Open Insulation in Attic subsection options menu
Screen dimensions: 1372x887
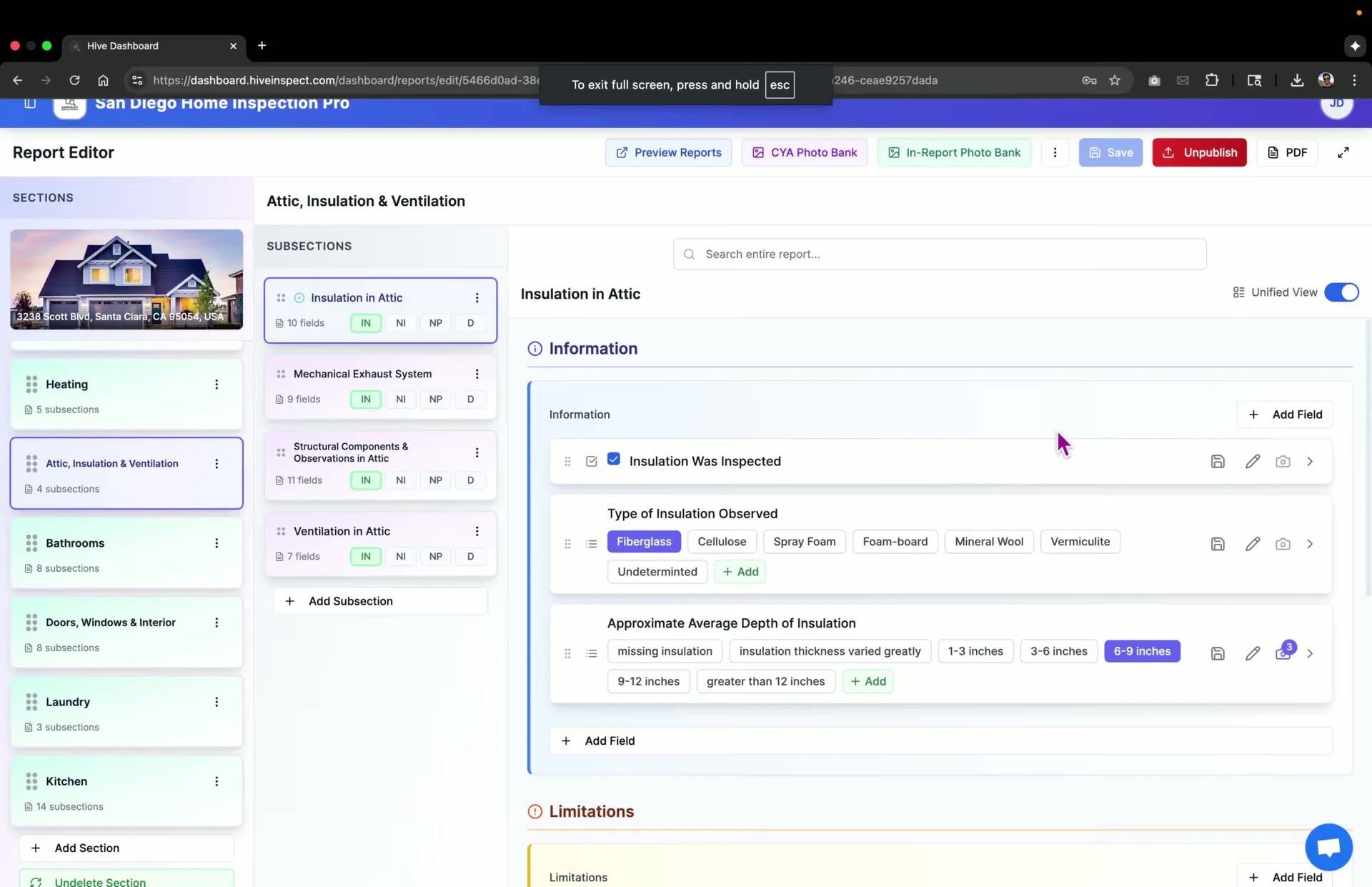coord(477,298)
